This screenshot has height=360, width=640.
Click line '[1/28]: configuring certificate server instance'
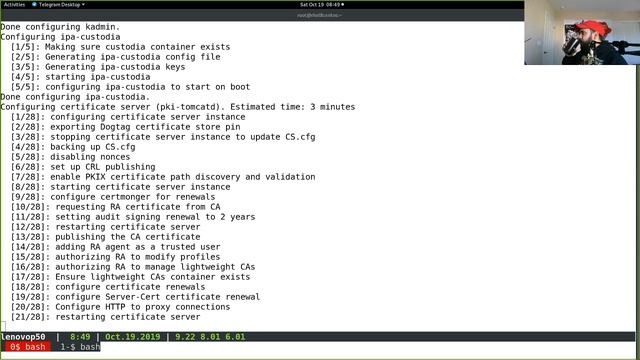(128, 117)
